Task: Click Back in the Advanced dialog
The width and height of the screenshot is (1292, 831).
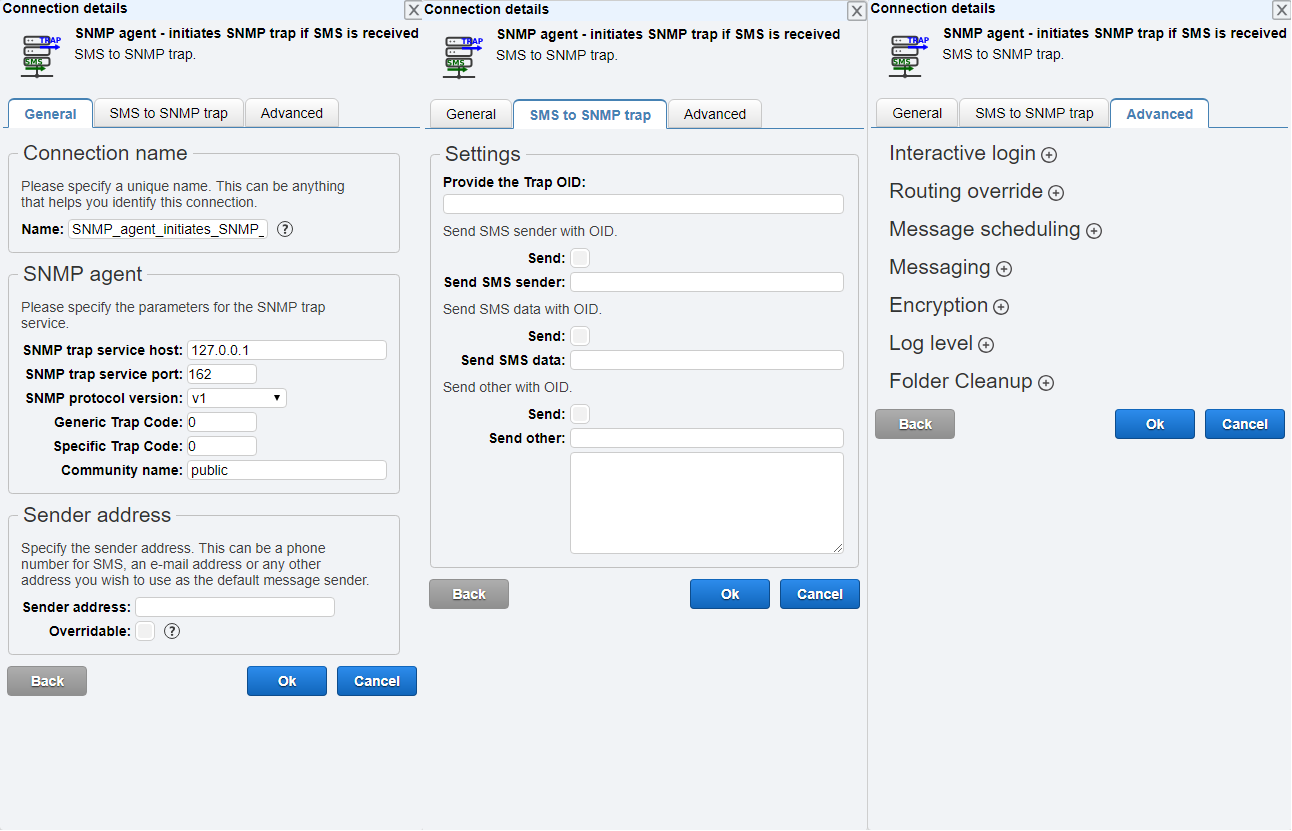Action: (x=913, y=423)
